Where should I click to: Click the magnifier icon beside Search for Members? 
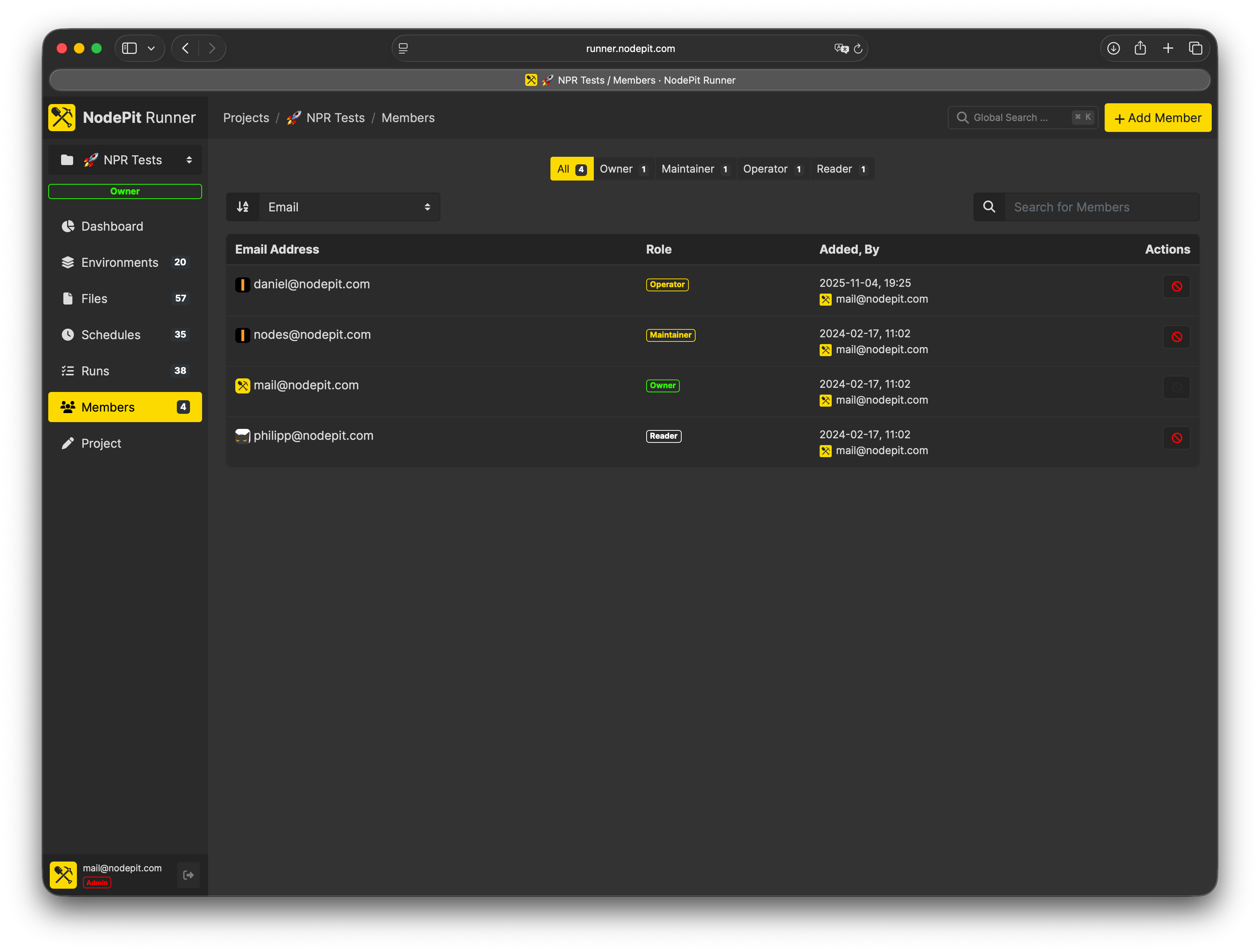(989, 207)
